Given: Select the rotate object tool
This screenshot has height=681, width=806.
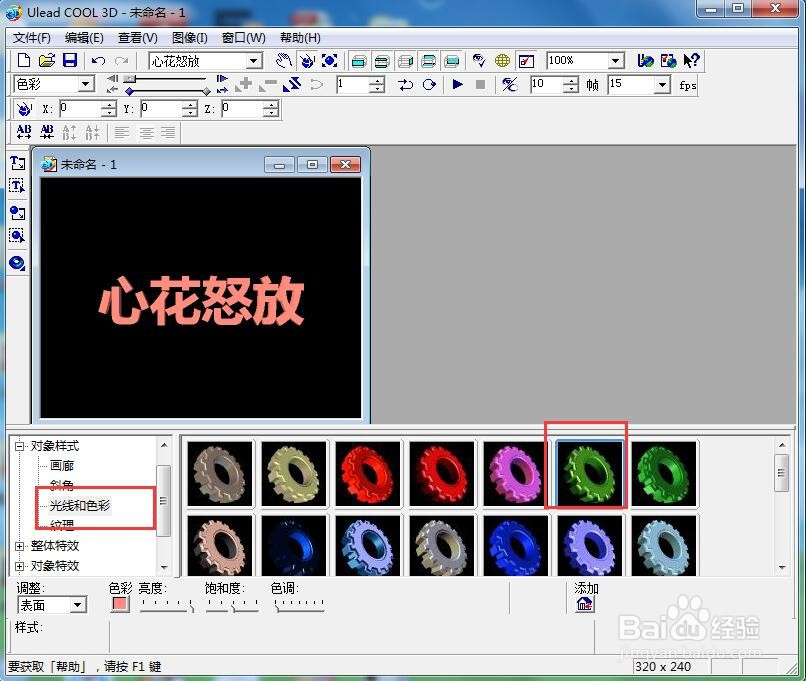Looking at the screenshot, I should point(307,61).
